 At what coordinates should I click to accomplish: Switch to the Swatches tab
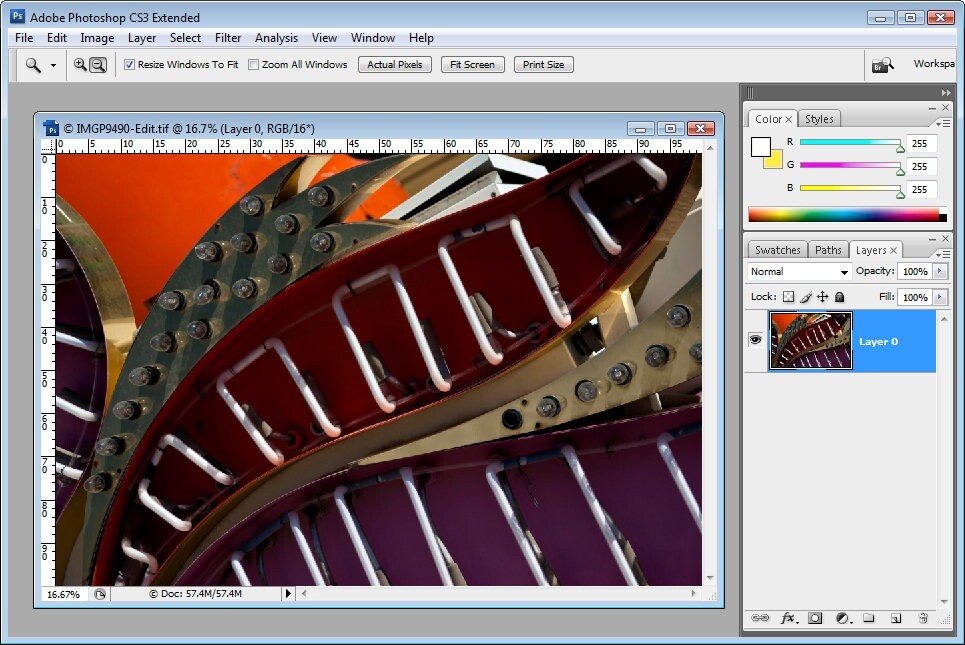pyautogui.click(x=777, y=250)
